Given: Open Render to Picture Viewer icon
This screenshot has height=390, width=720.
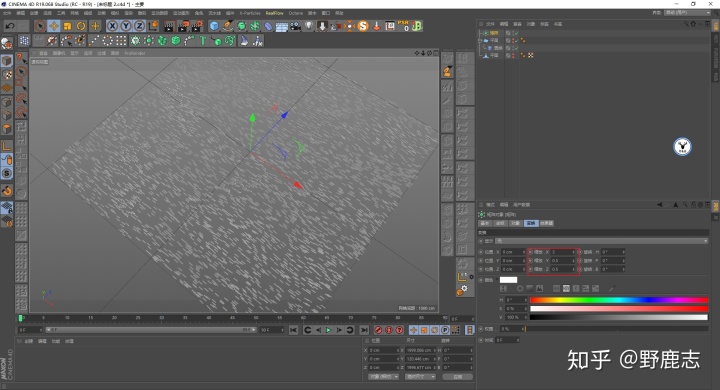Looking at the screenshot, I should [x=183, y=26].
